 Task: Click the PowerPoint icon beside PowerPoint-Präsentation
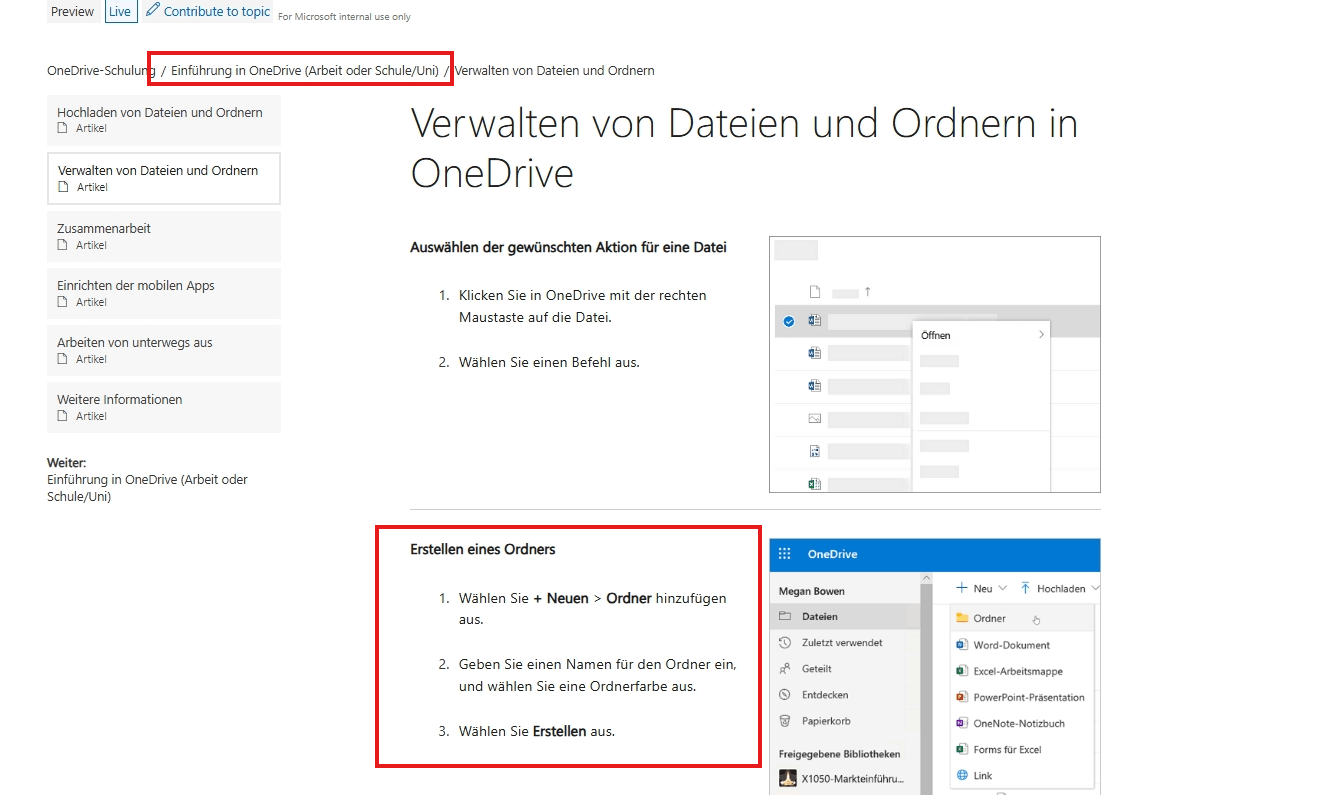962,697
